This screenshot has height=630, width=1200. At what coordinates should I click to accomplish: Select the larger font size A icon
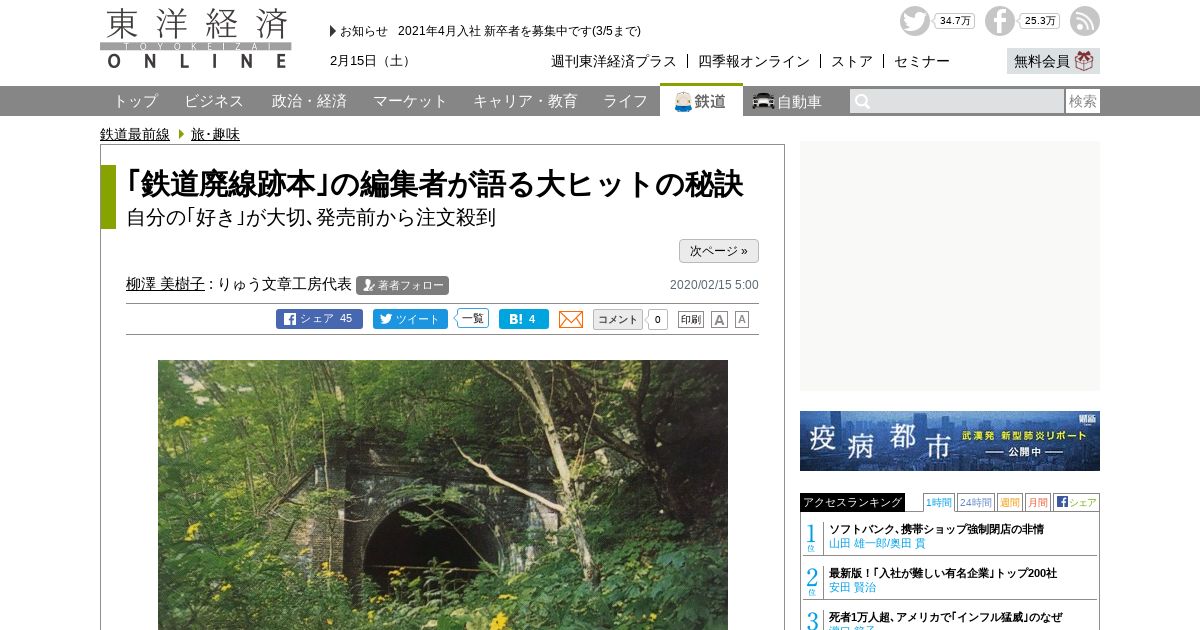[719, 319]
